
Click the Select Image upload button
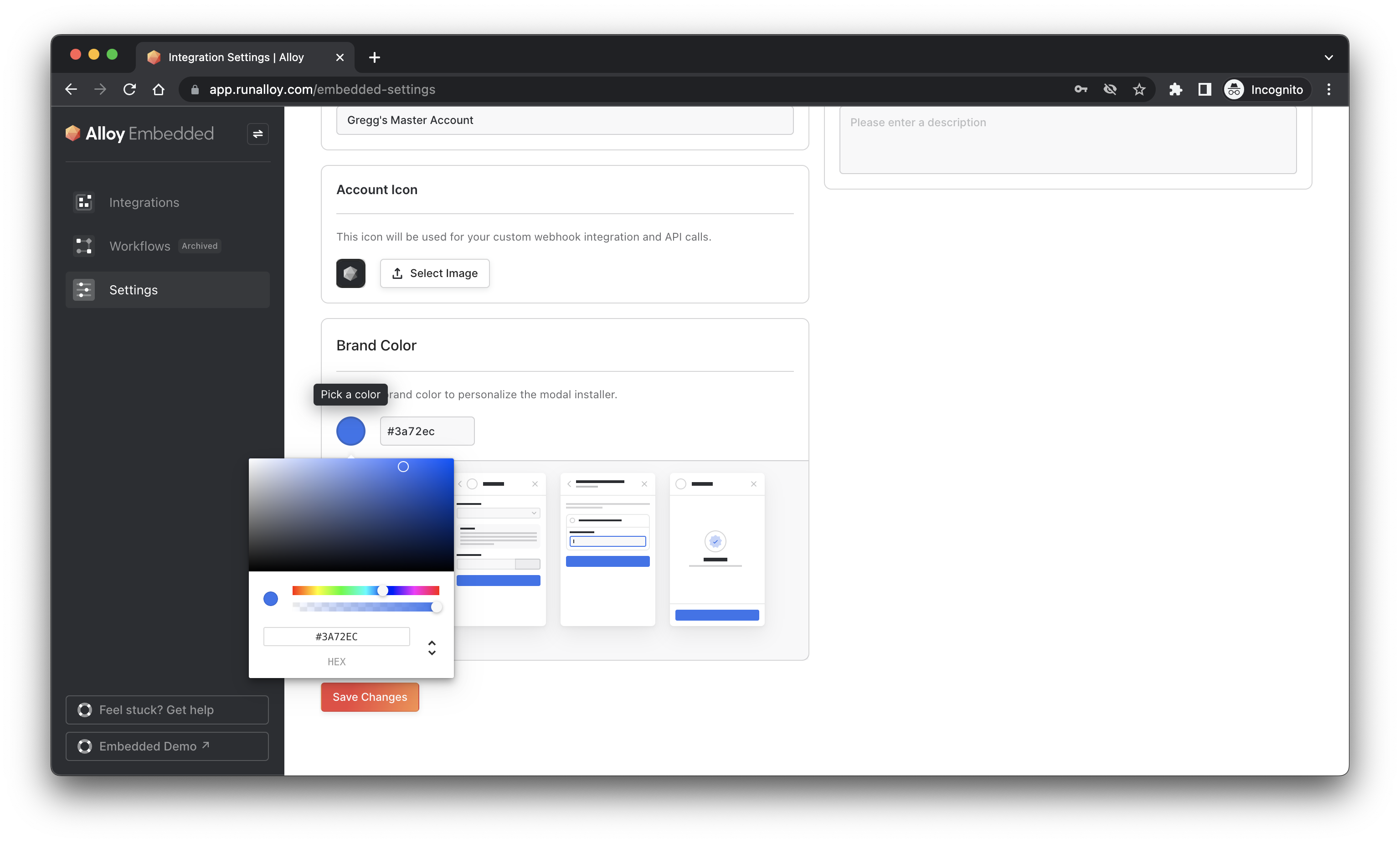pos(434,273)
